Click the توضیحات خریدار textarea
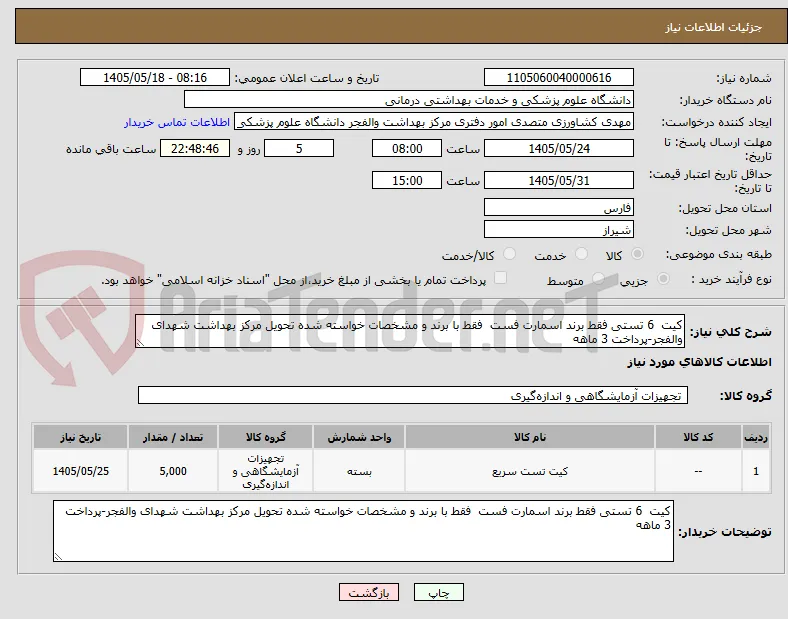 pyautogui.click(x=363, y=531)
